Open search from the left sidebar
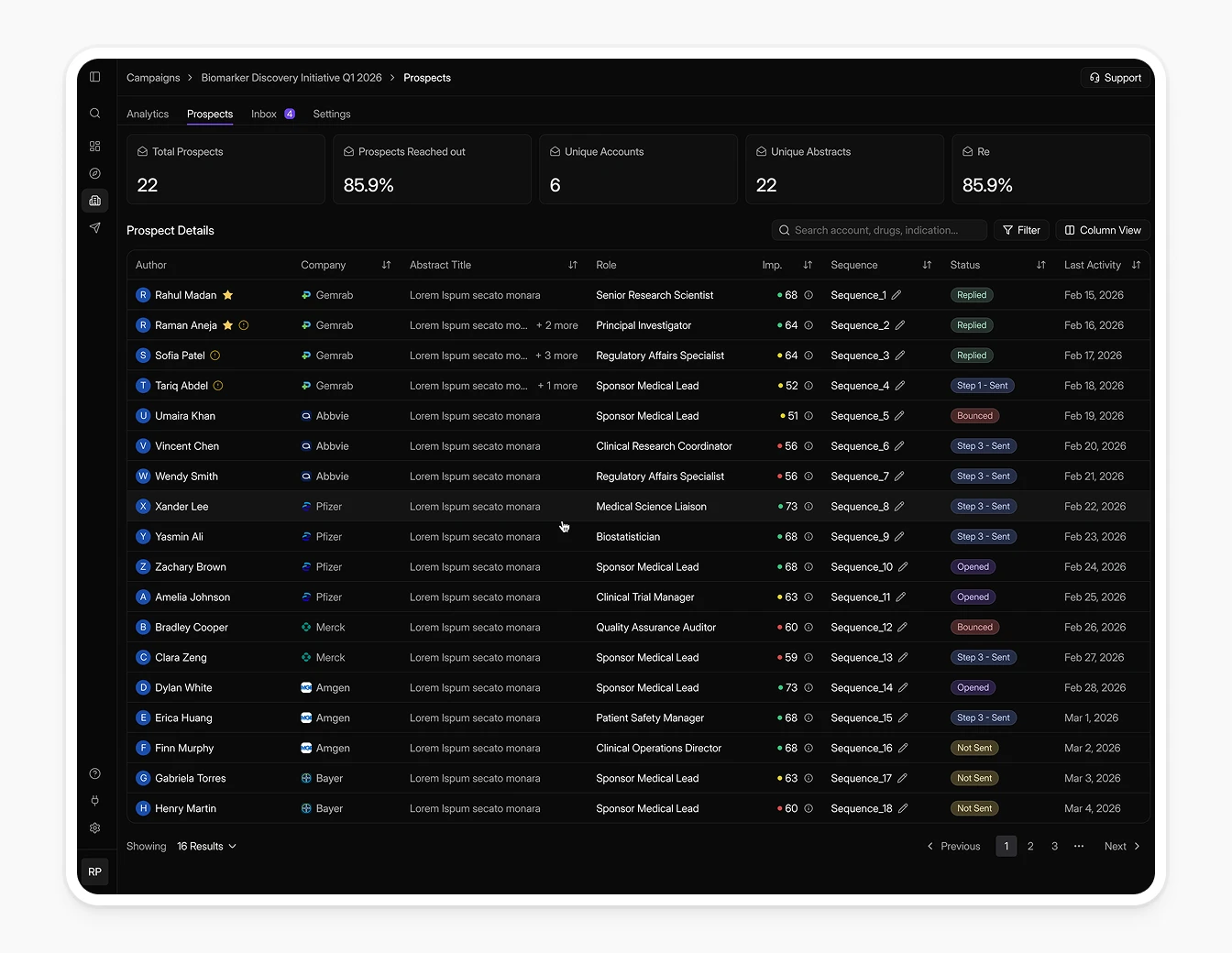1232x953 pixels. tap(94, 114)
